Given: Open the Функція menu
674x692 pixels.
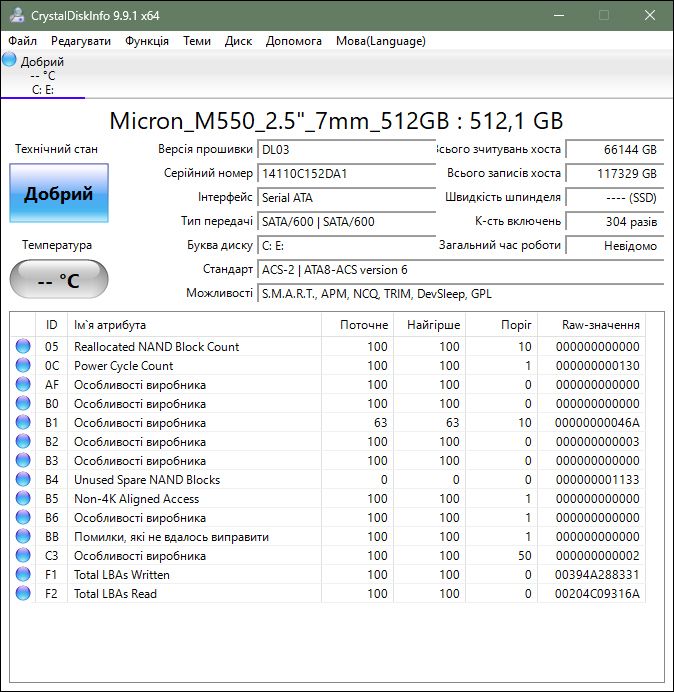Looking at the screenshot, I should pyautogui.click(x=147, y=41).
